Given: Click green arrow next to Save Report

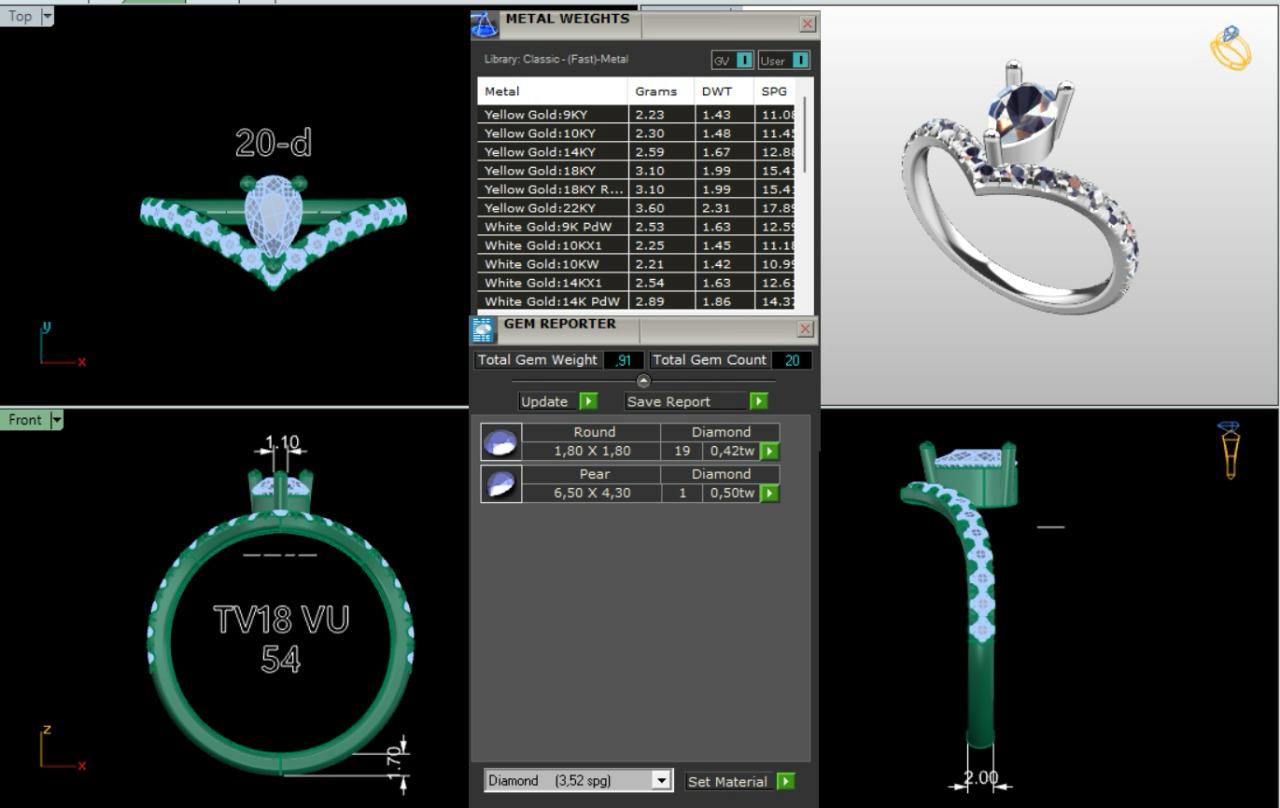Looking at the screenshot, I should point(759,401).
